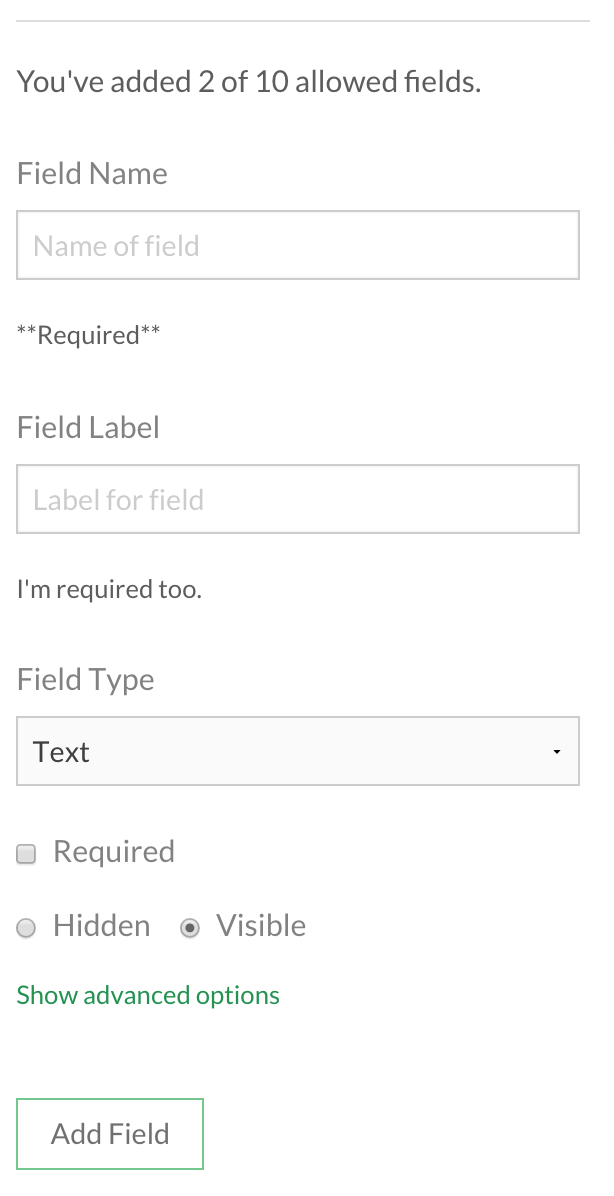
Task: Click the "Label for field" placeholder text
Action: click(x=118, y=500)
